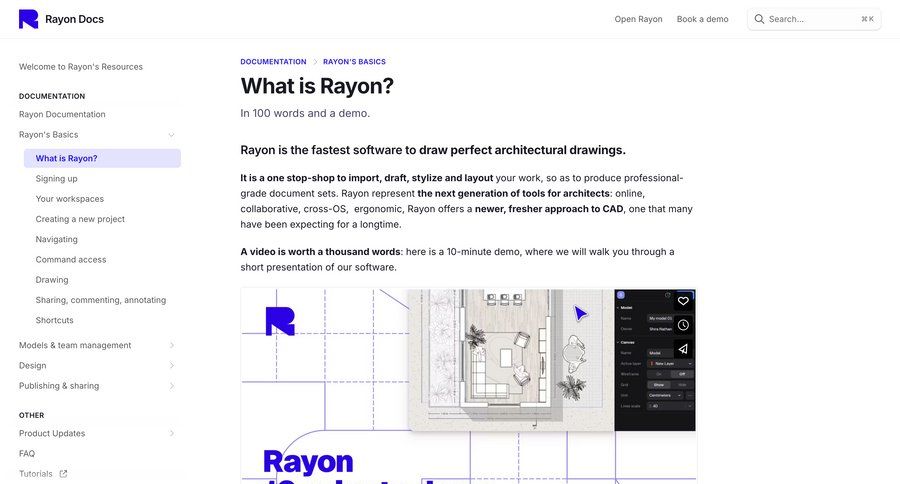Open the Tutorials external link
The width and height of the screenshot is (900, 484).
(36, 474)
